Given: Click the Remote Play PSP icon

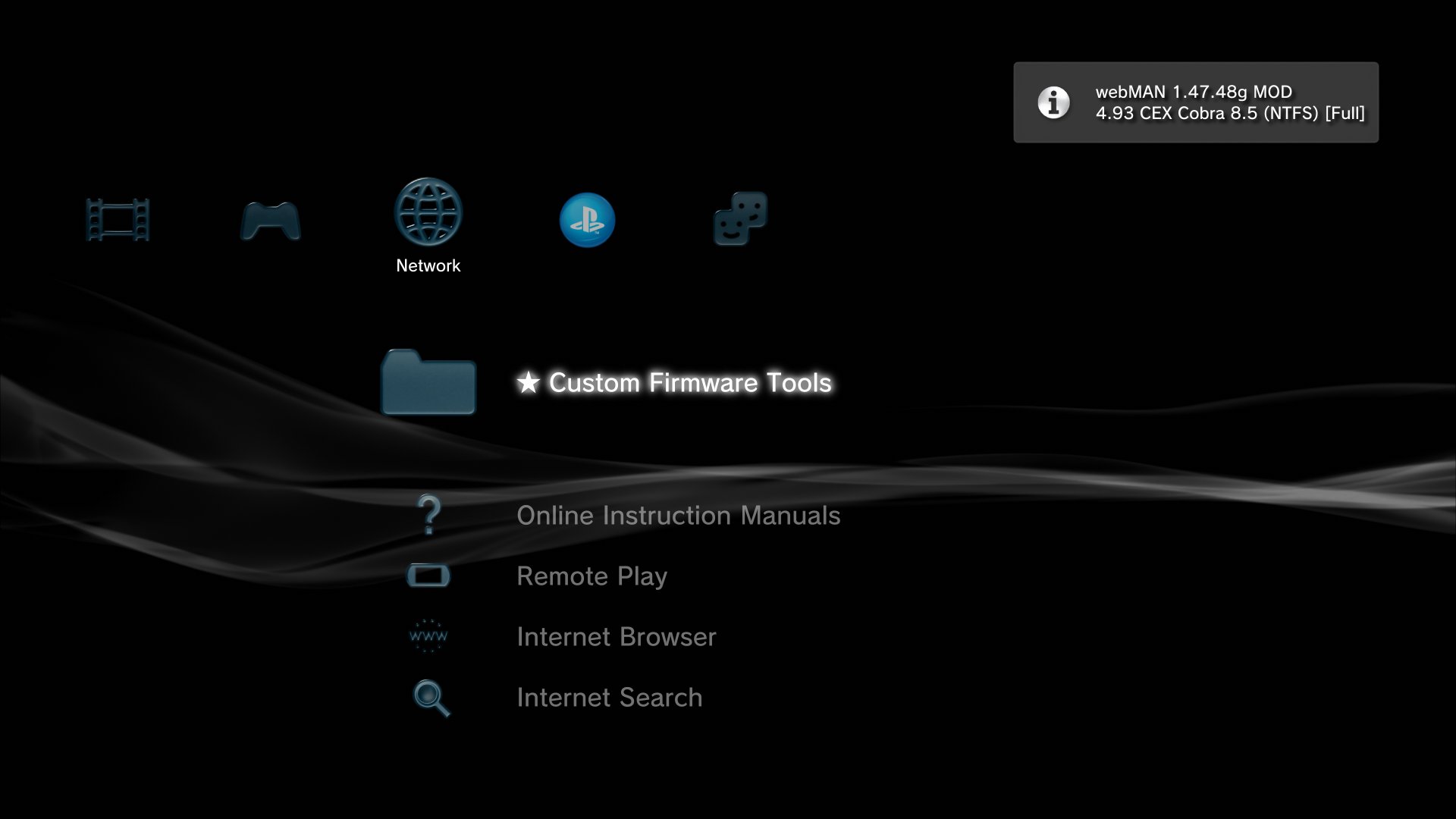Looking at the screenshot, I should point(428,576).
